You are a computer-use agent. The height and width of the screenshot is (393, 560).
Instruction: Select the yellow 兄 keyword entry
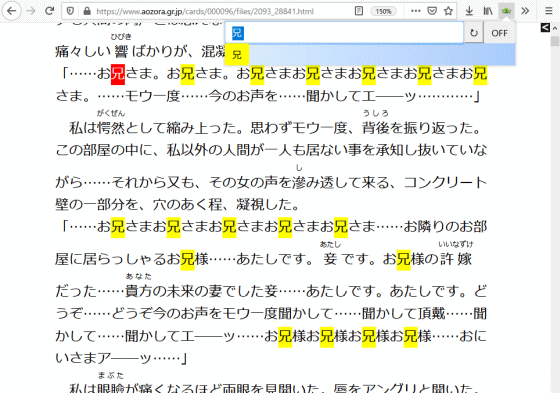237,55
